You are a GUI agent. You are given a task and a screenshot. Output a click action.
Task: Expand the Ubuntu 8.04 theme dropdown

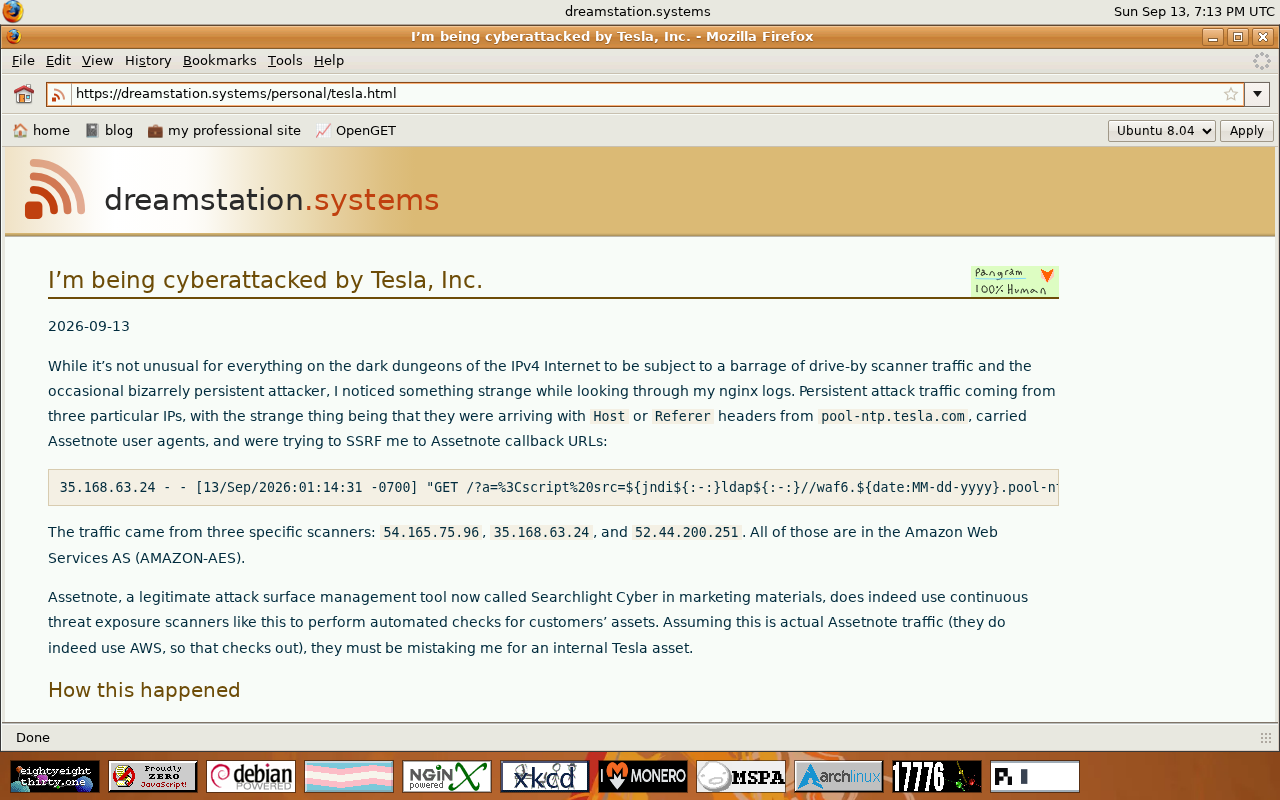pyautogui.click(x=1162, y=131)
